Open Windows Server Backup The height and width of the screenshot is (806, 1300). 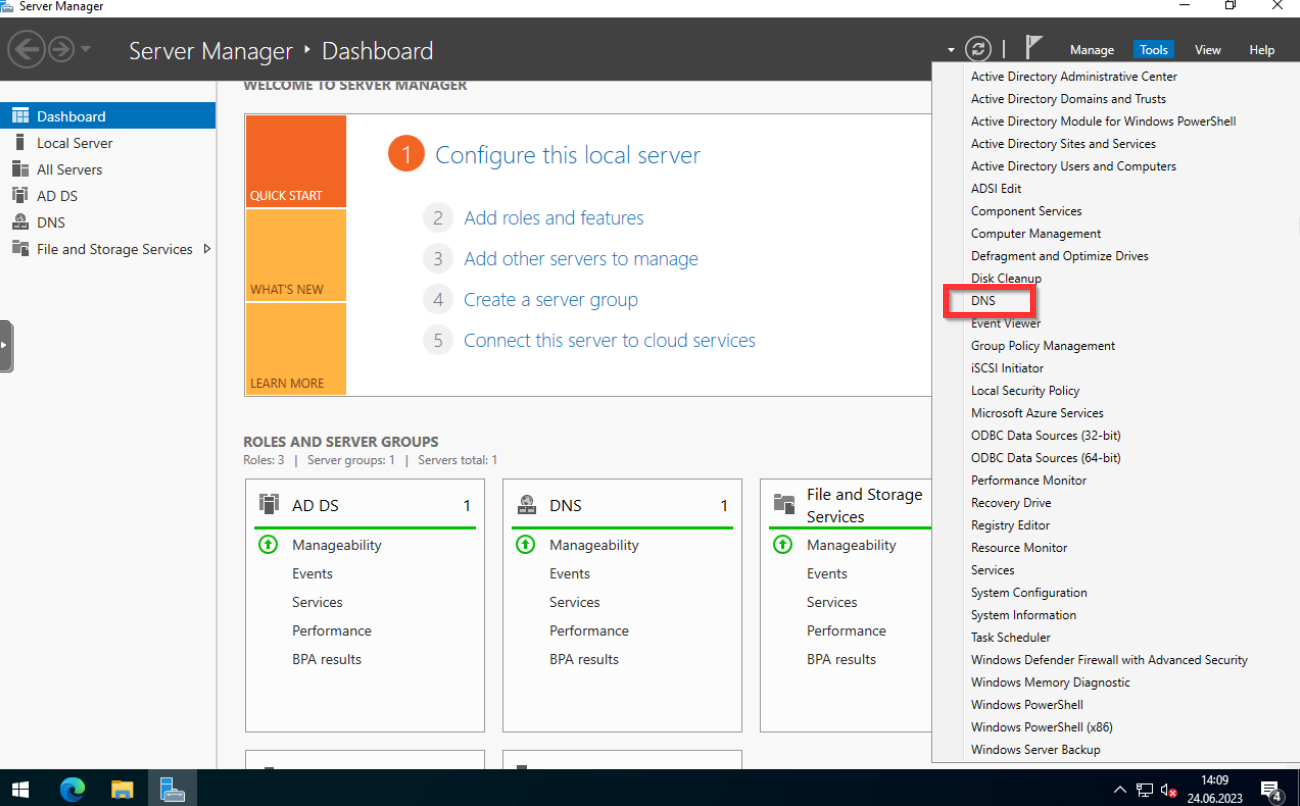(1035, 749)
